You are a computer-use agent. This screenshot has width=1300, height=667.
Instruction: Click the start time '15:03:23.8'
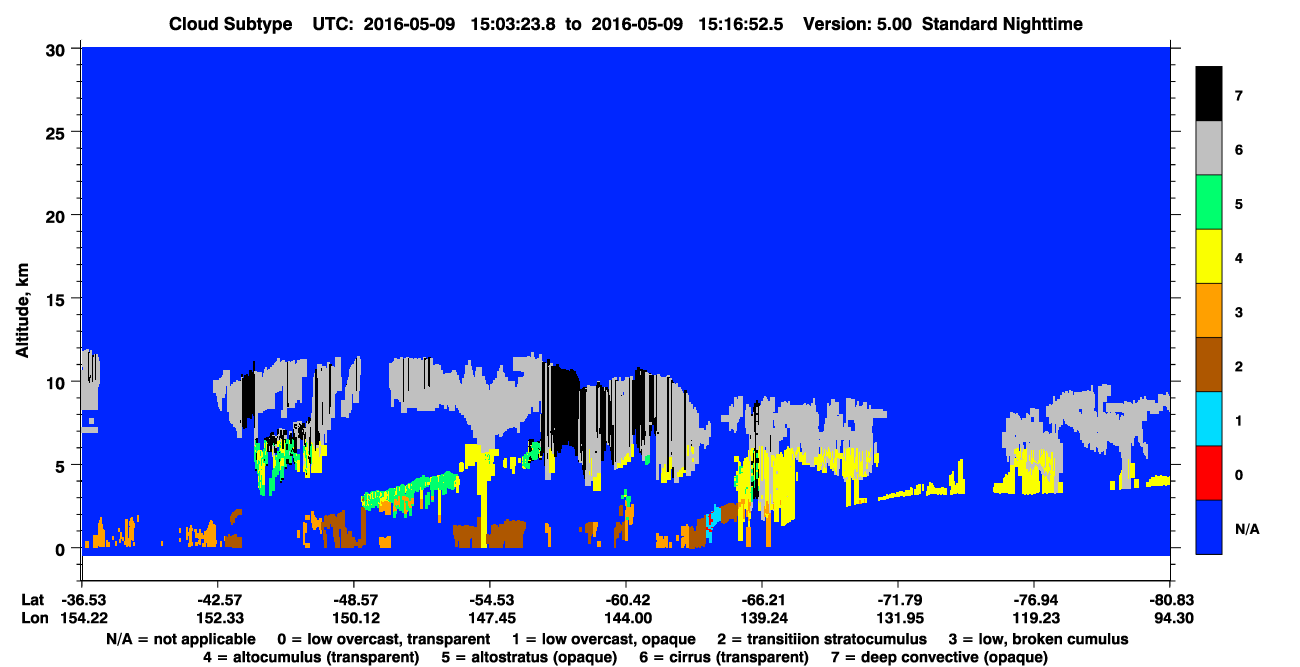tap(514, 24)
